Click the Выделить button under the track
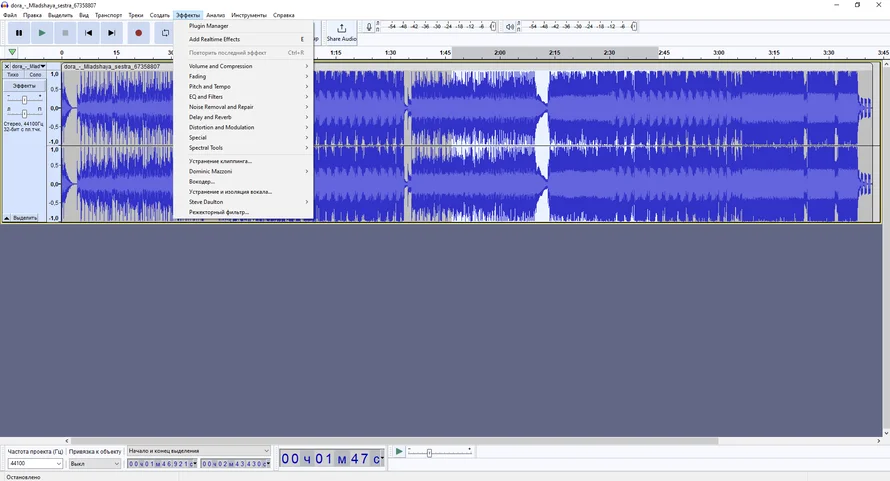The image size is (890, 481). pyautogui.click(x=24, y=217)
